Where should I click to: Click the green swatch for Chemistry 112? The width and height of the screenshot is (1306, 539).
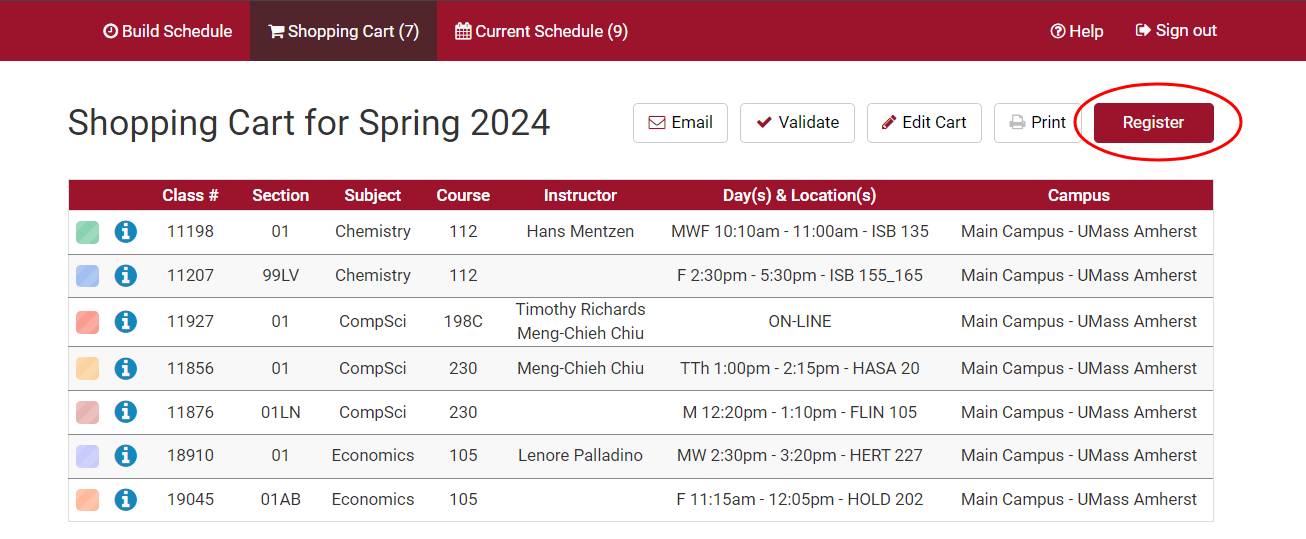88,232
